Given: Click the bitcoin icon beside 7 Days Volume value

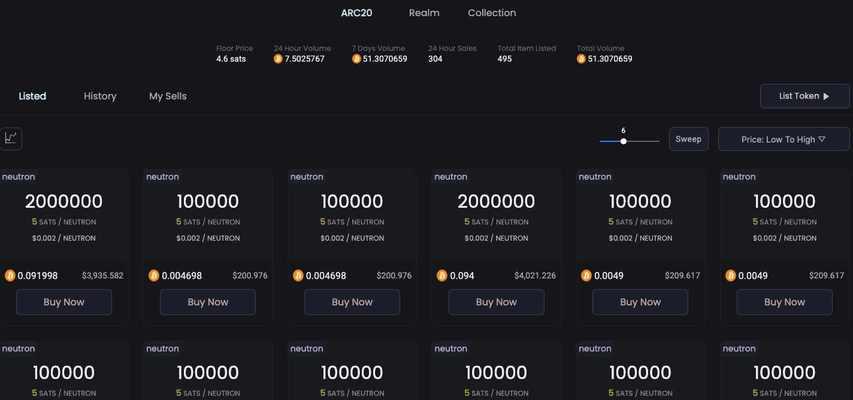Looking at the screenshot, I should click(x=356, y=59).
